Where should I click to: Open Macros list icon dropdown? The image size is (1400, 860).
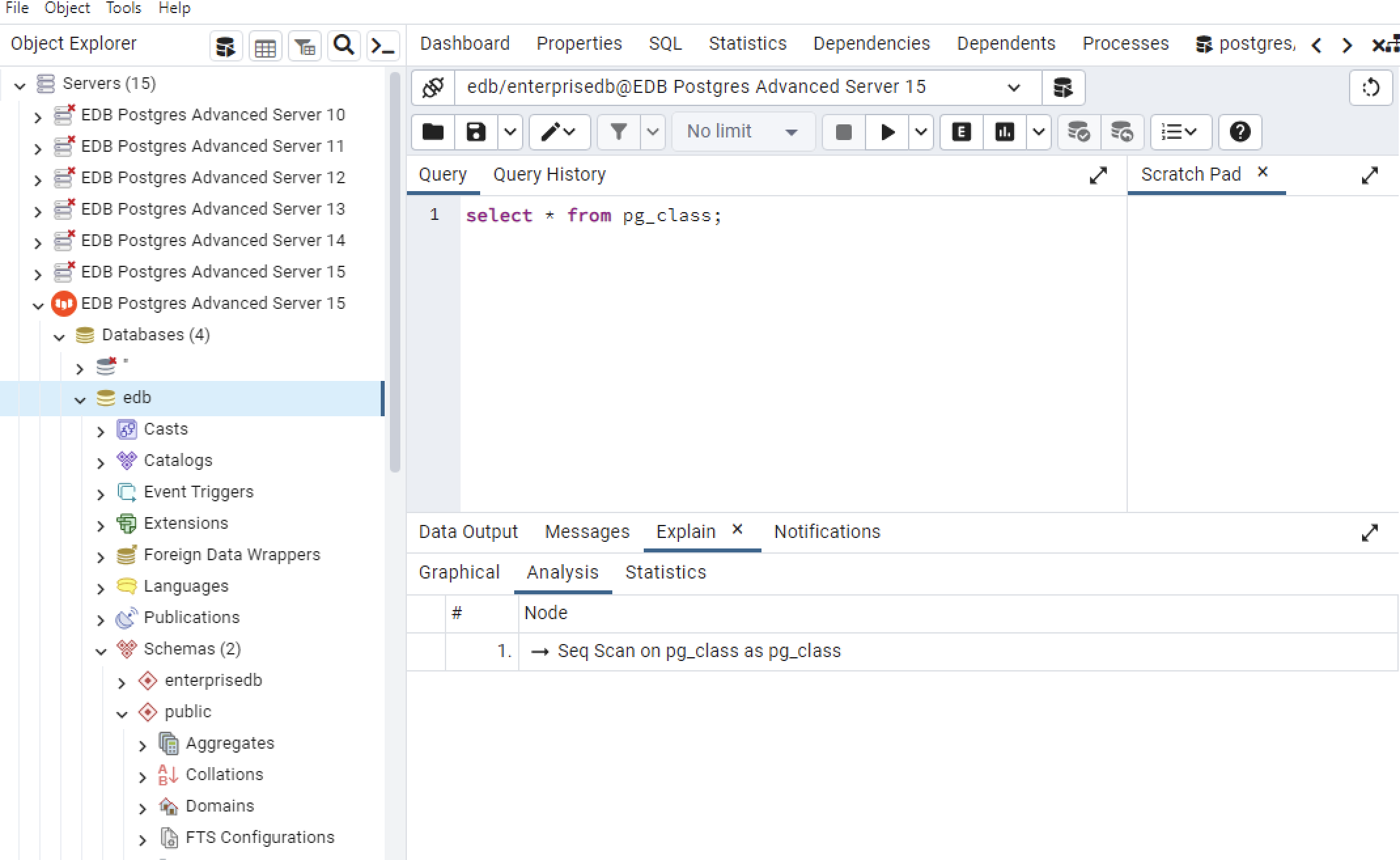point(1180,132)
